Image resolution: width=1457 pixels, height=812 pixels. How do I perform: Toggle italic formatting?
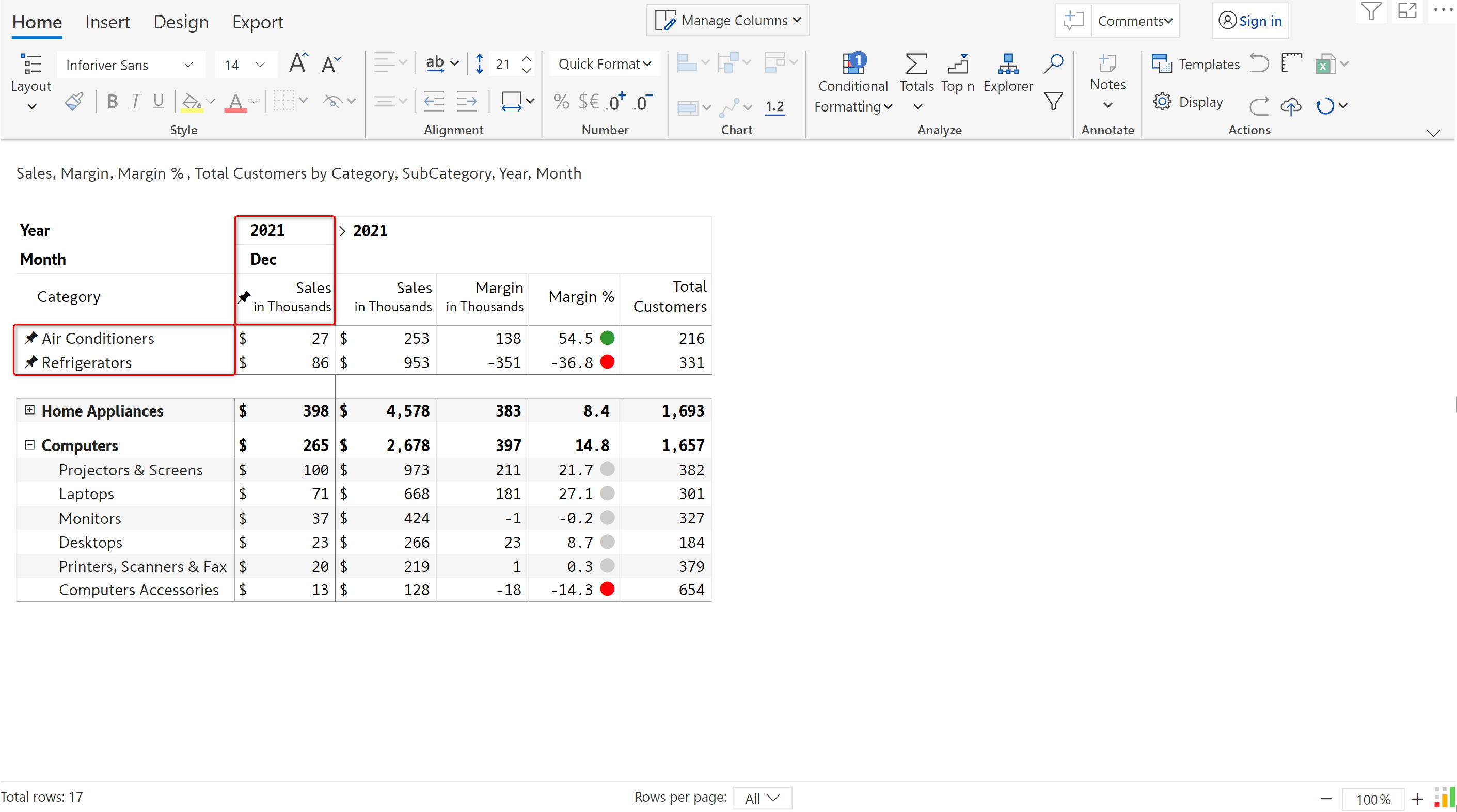135,102
